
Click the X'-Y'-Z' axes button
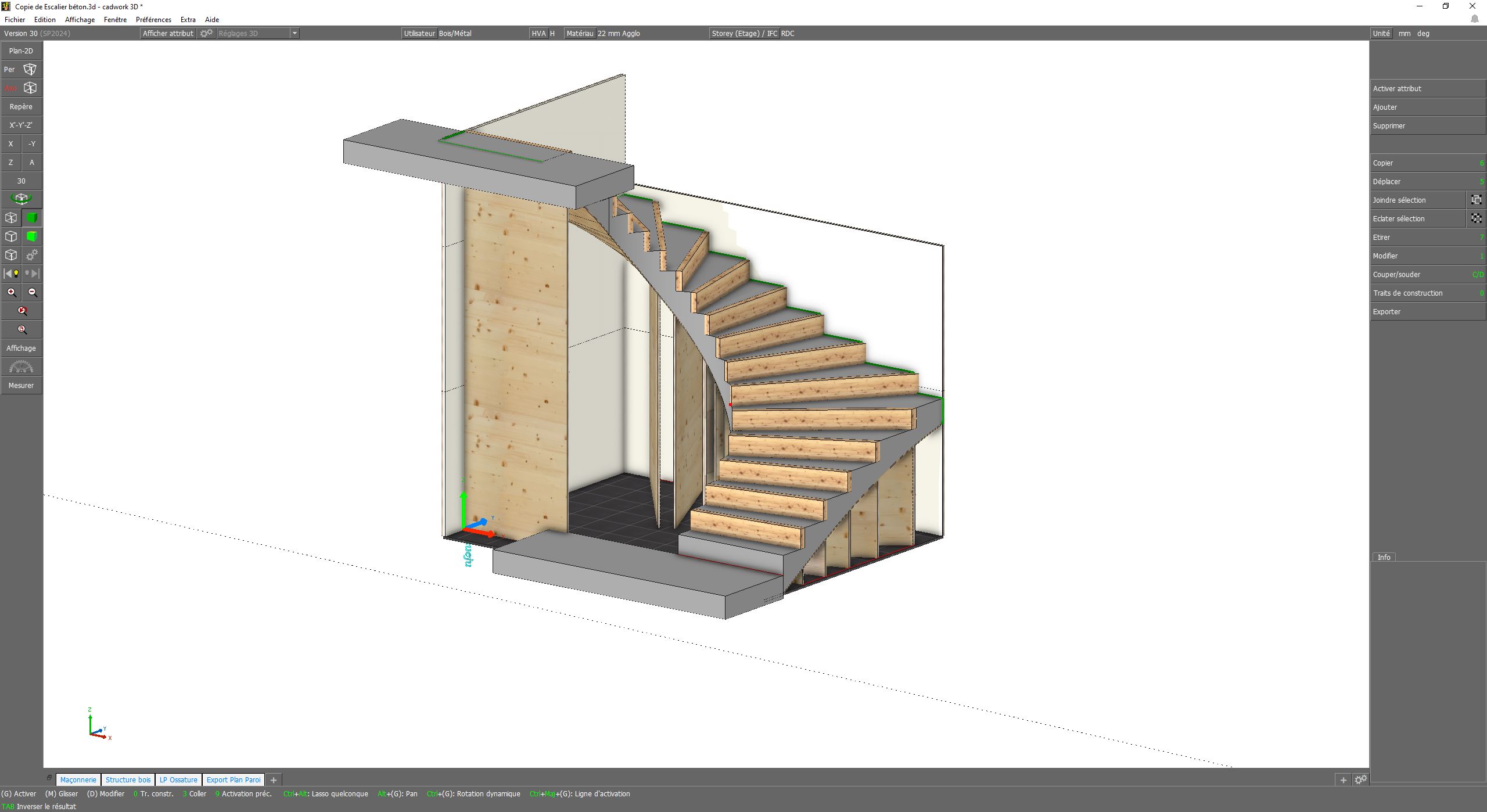click(21, 125)
